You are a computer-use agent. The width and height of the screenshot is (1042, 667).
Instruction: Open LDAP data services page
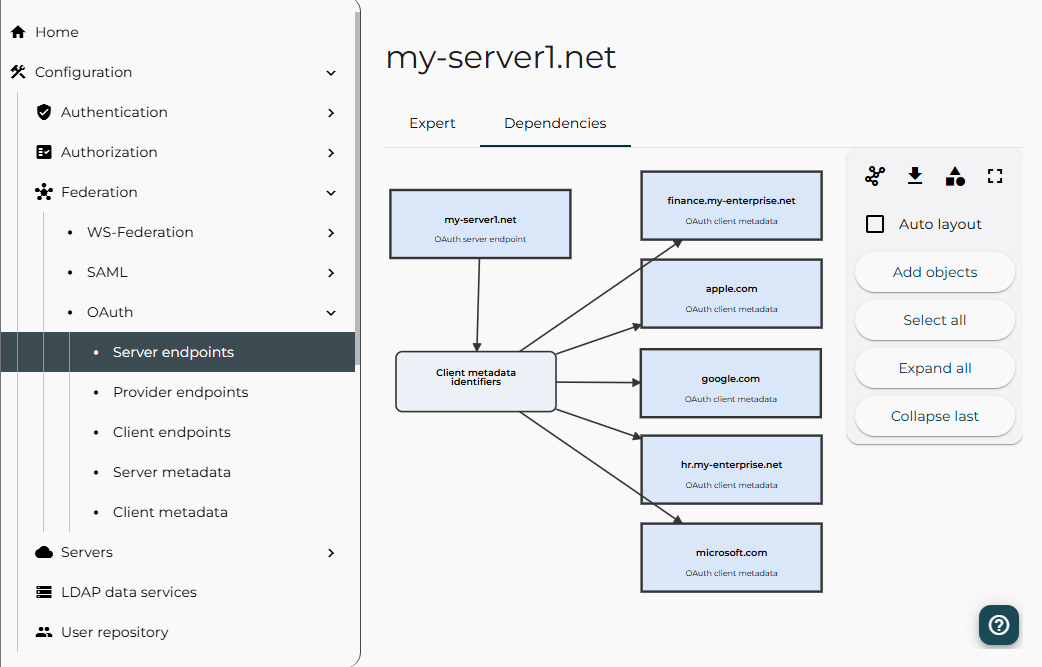click(129, 592)
